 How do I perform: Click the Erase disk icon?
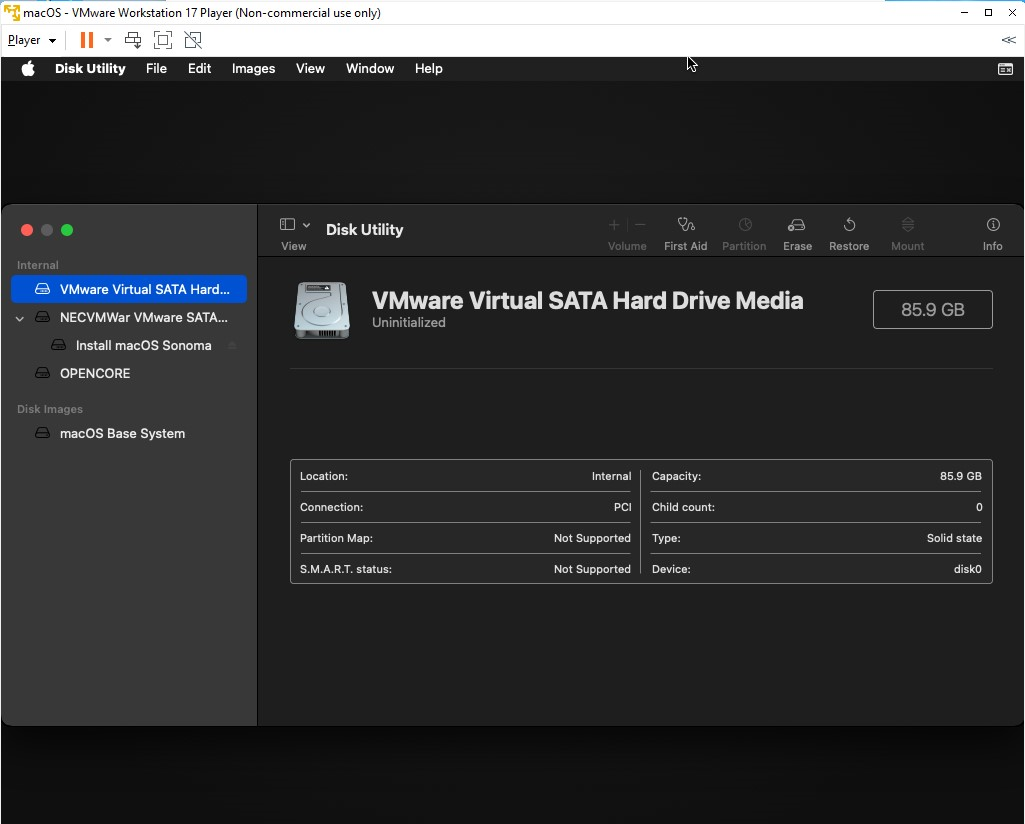click(x=796, y=225)
